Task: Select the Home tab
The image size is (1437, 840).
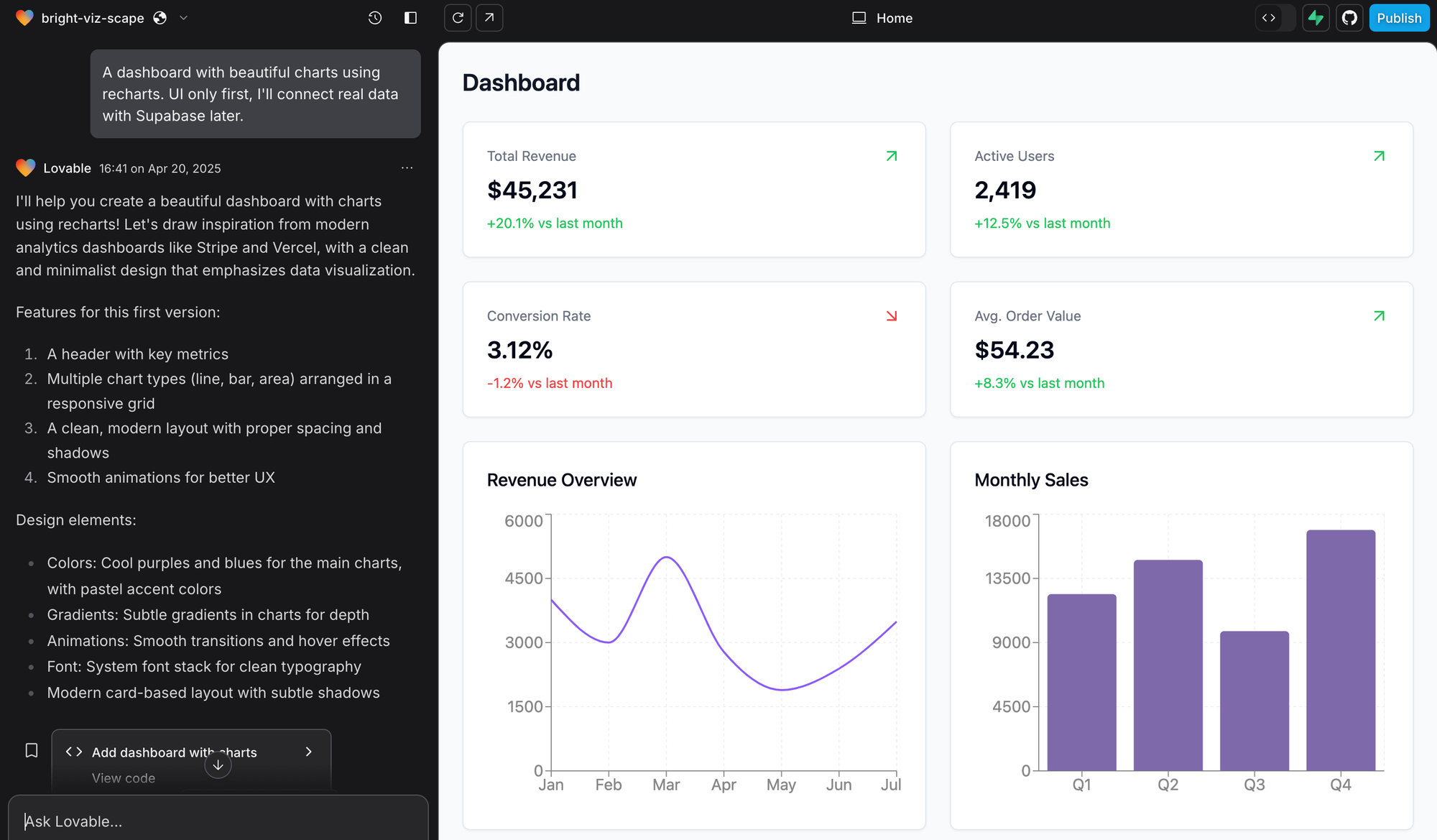Action: click(893, 18)
